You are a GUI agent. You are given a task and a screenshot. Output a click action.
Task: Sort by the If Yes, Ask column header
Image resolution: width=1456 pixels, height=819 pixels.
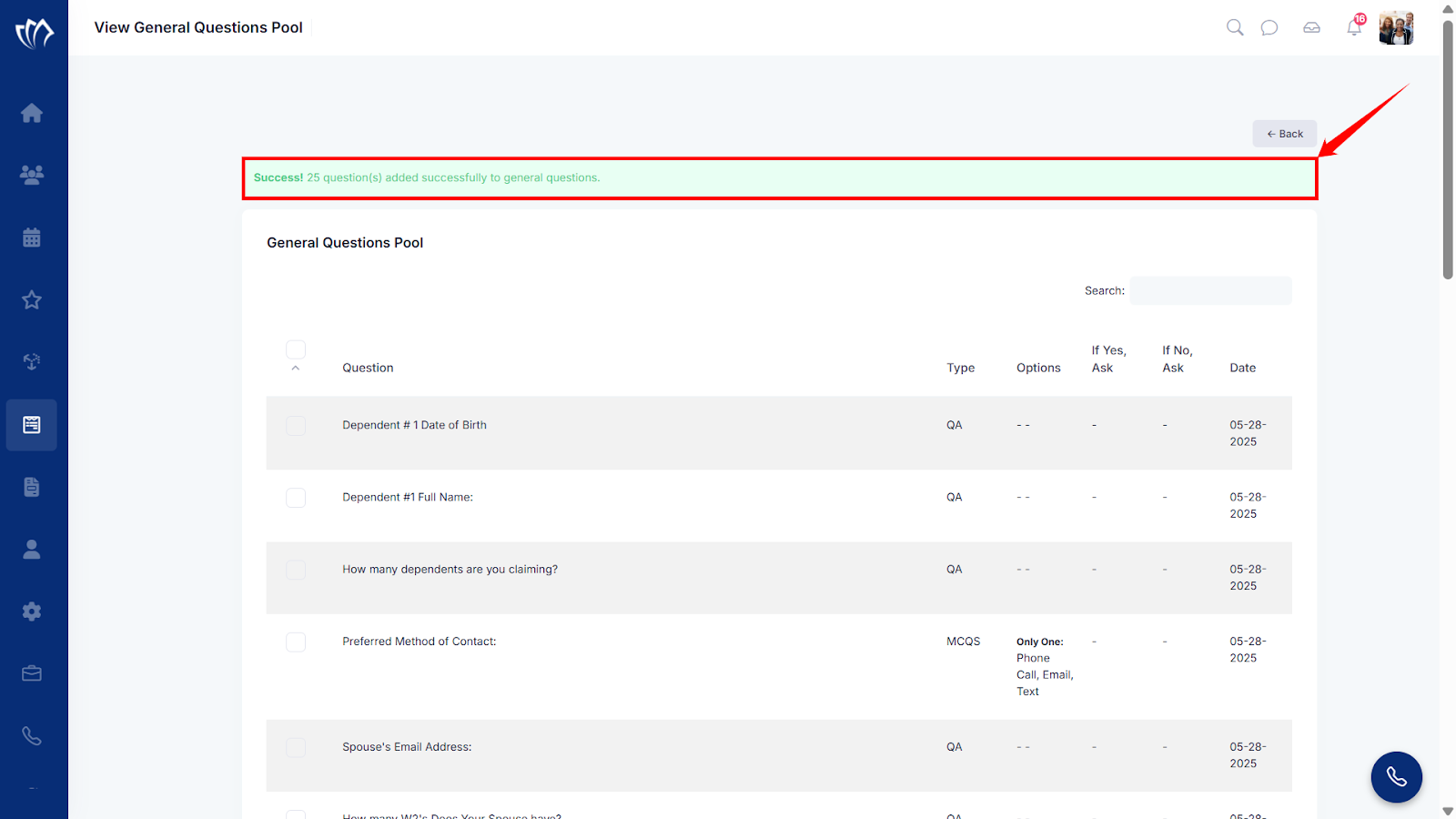click(1109, 359)
